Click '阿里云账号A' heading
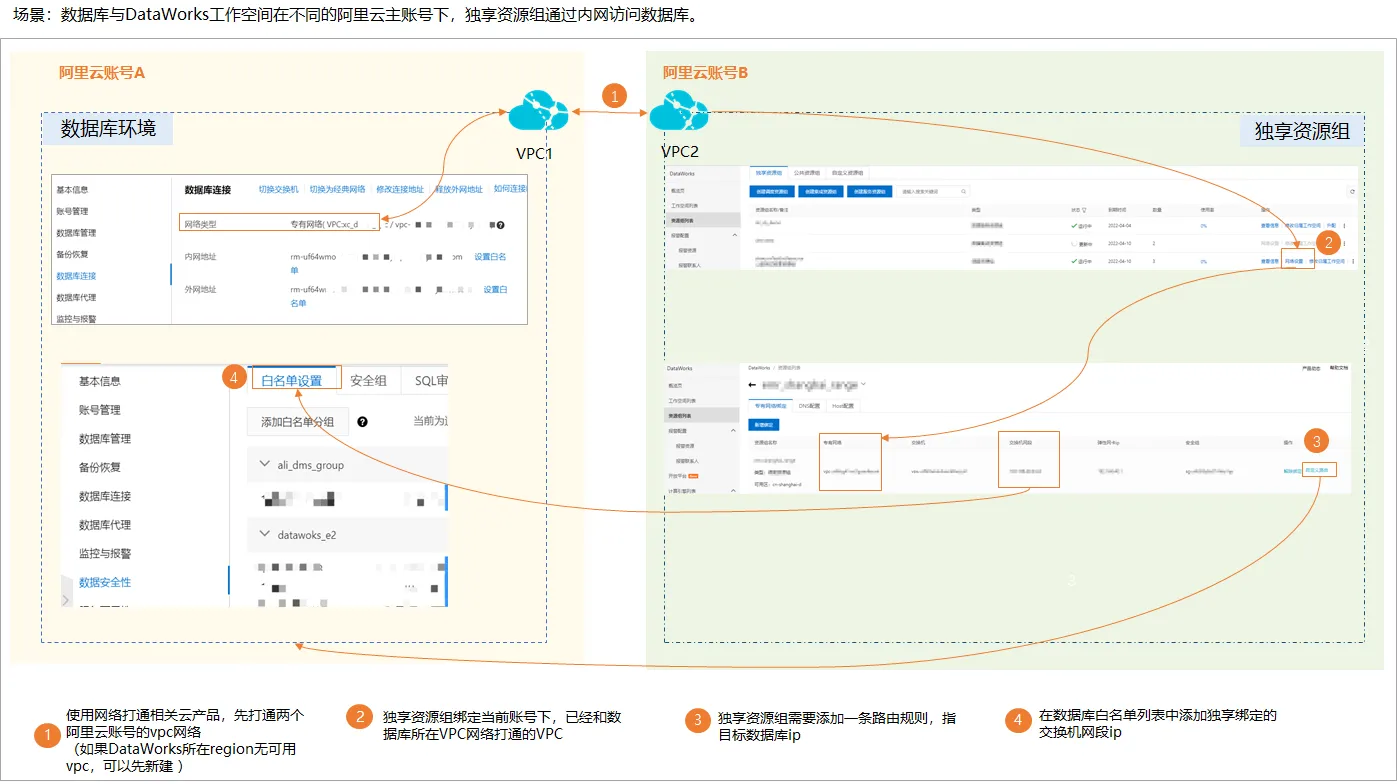The width and height of the screenshot is (1397, 784). 102,73
